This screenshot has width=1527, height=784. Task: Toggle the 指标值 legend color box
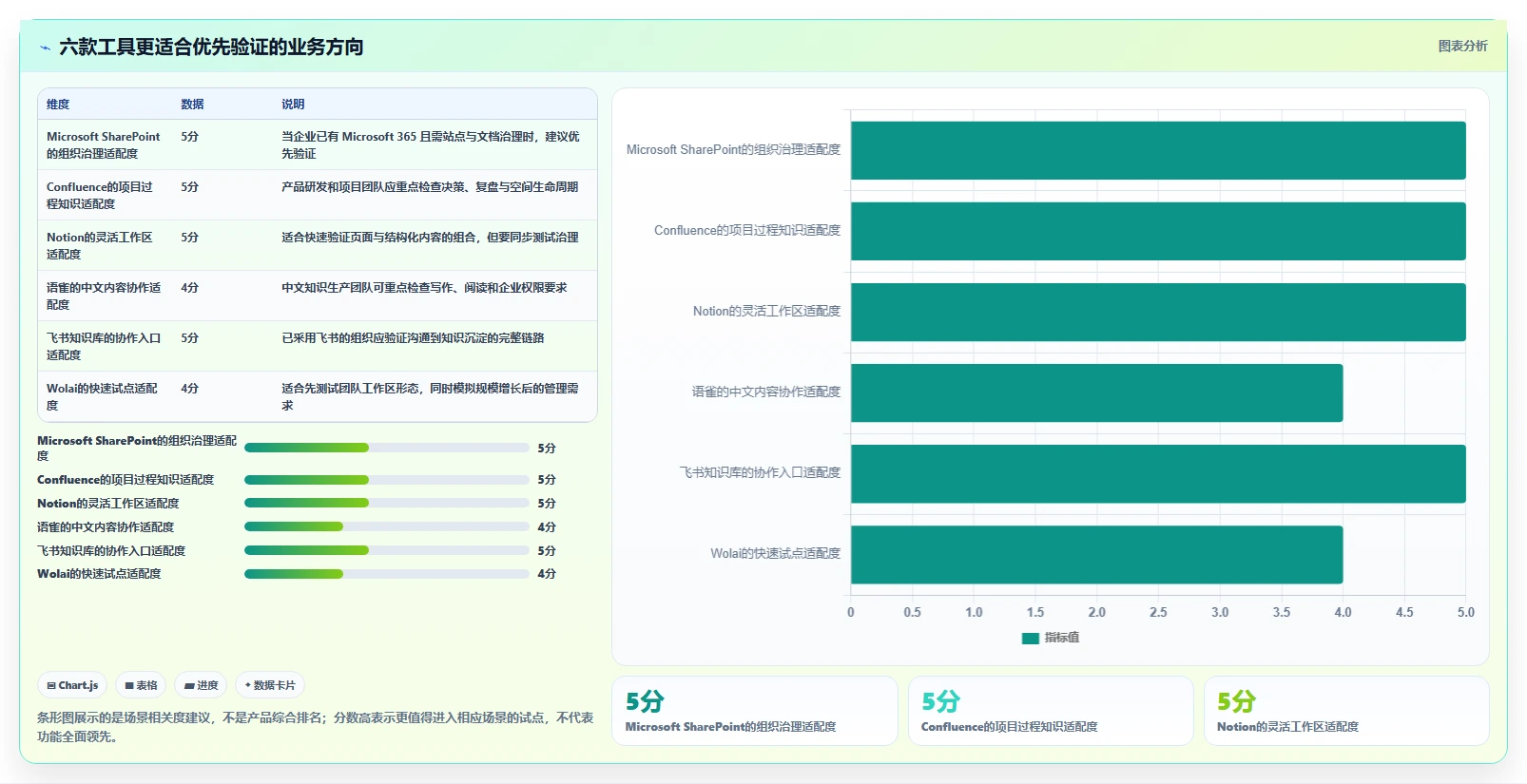[x=1030, y=638]
